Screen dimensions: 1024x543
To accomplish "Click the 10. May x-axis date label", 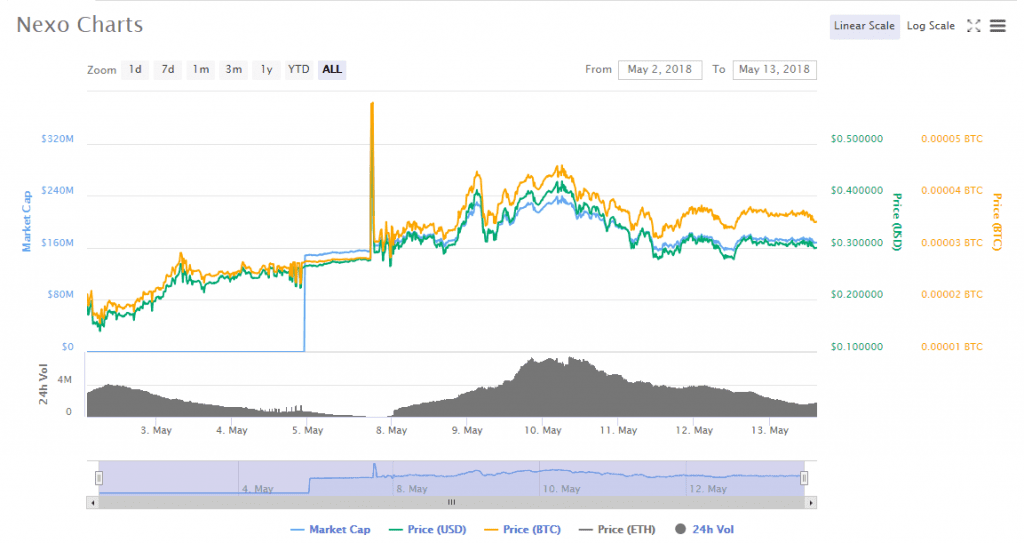I will point(543,431).
